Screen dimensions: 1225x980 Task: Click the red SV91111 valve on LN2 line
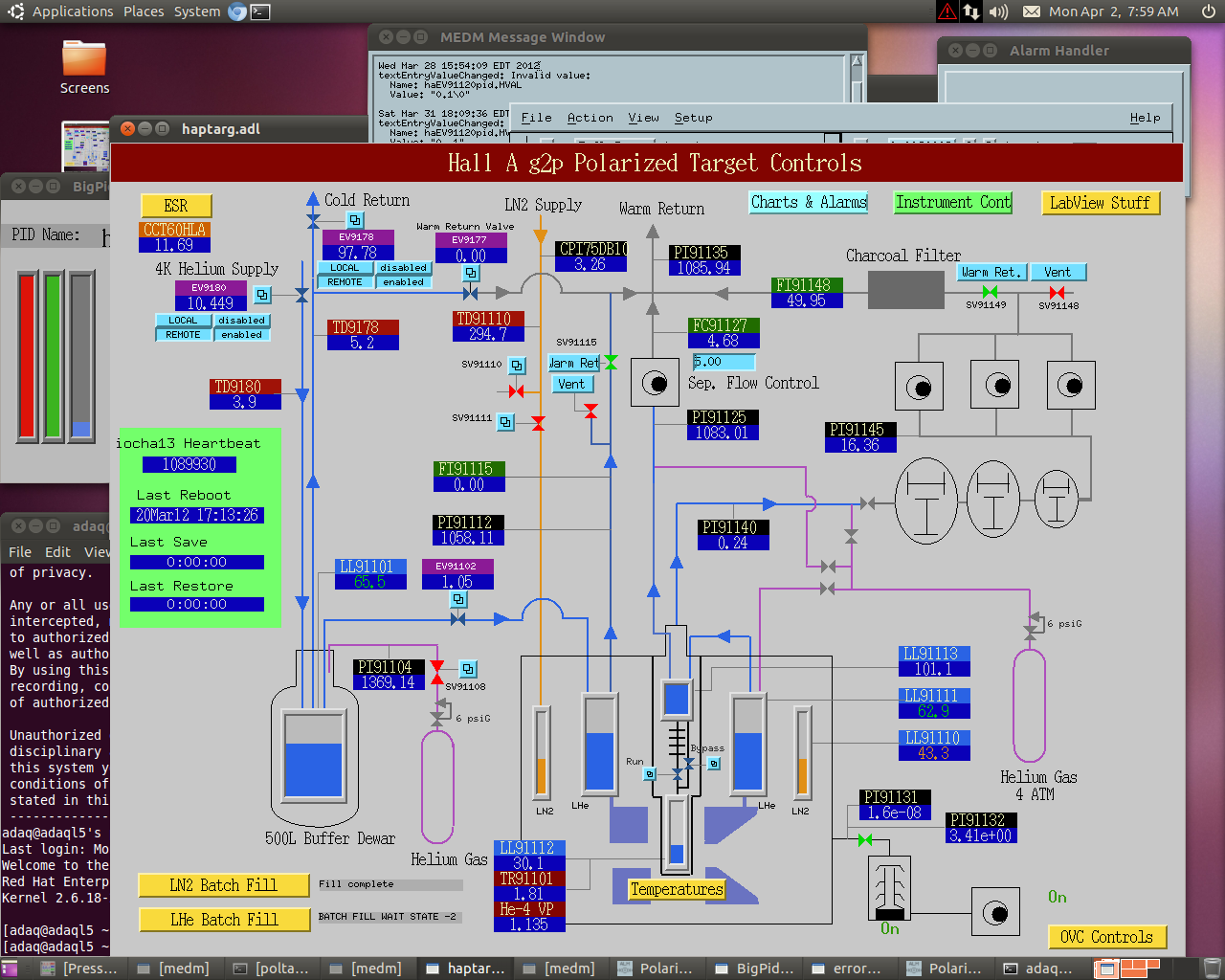click(x=538, y=423)
